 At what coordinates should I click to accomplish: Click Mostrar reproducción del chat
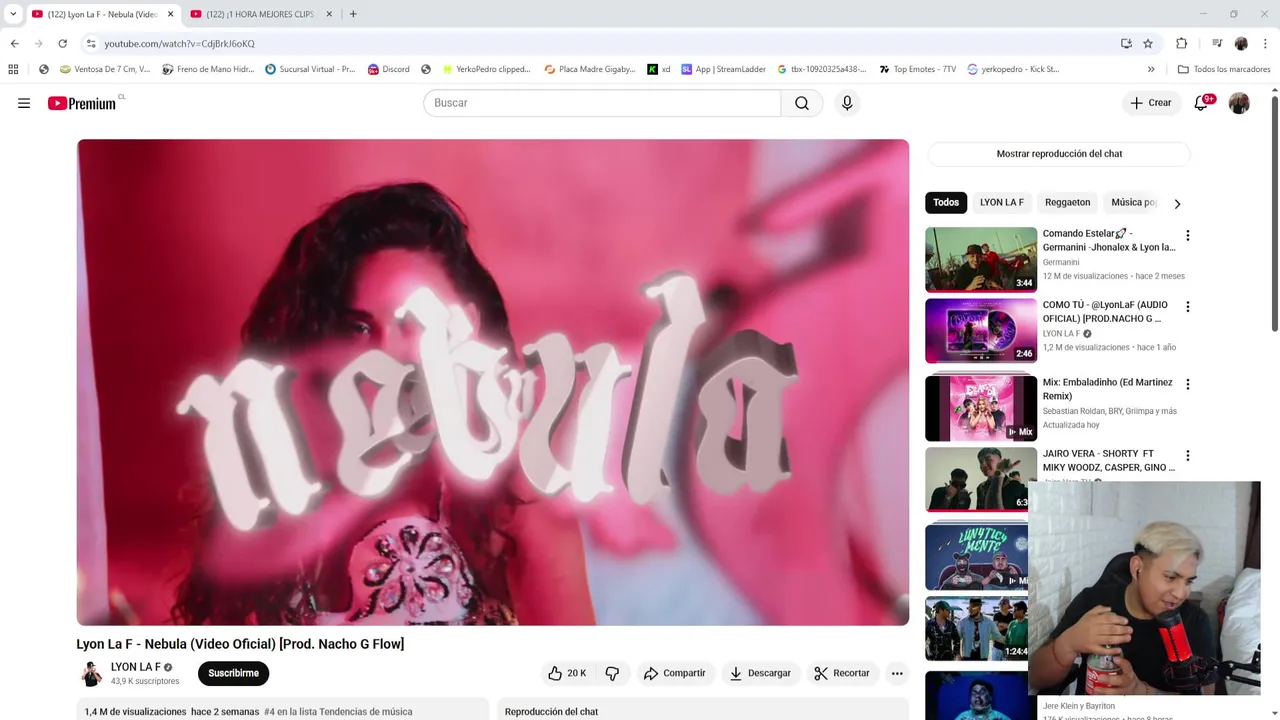coord(1059,154)
